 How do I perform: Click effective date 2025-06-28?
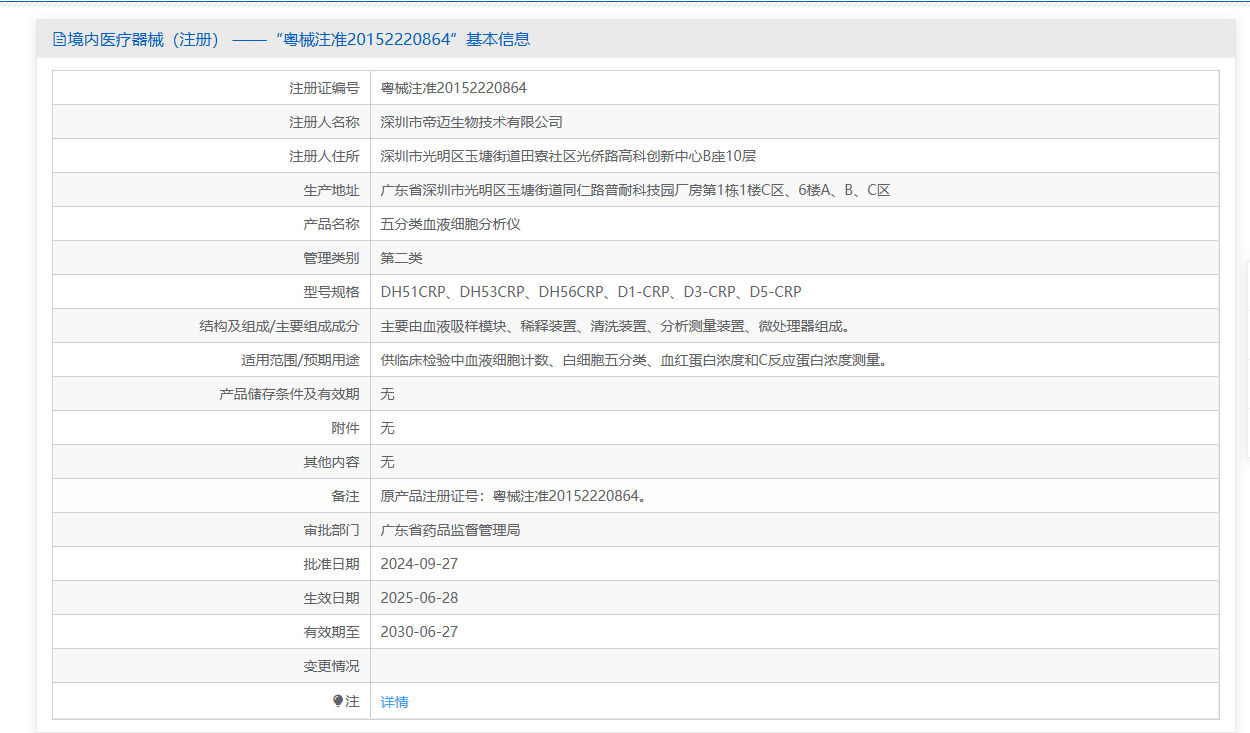419,598
